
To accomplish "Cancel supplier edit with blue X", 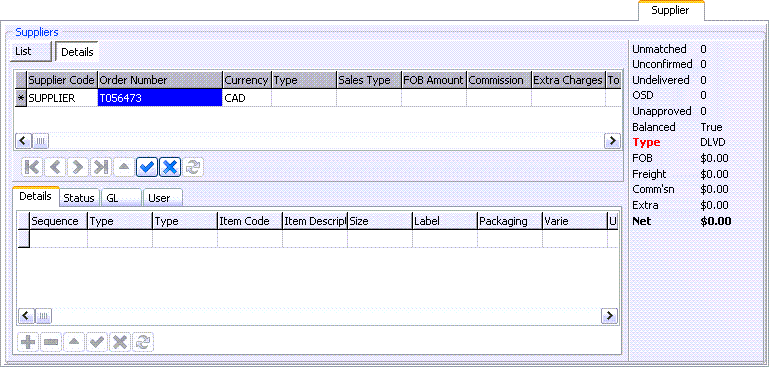I will [170, 167].
